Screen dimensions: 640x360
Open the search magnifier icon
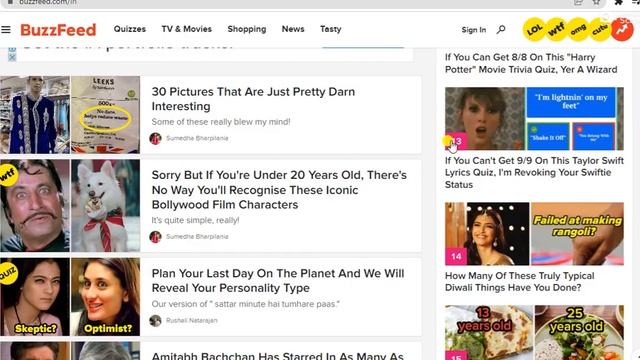point(501,29)
